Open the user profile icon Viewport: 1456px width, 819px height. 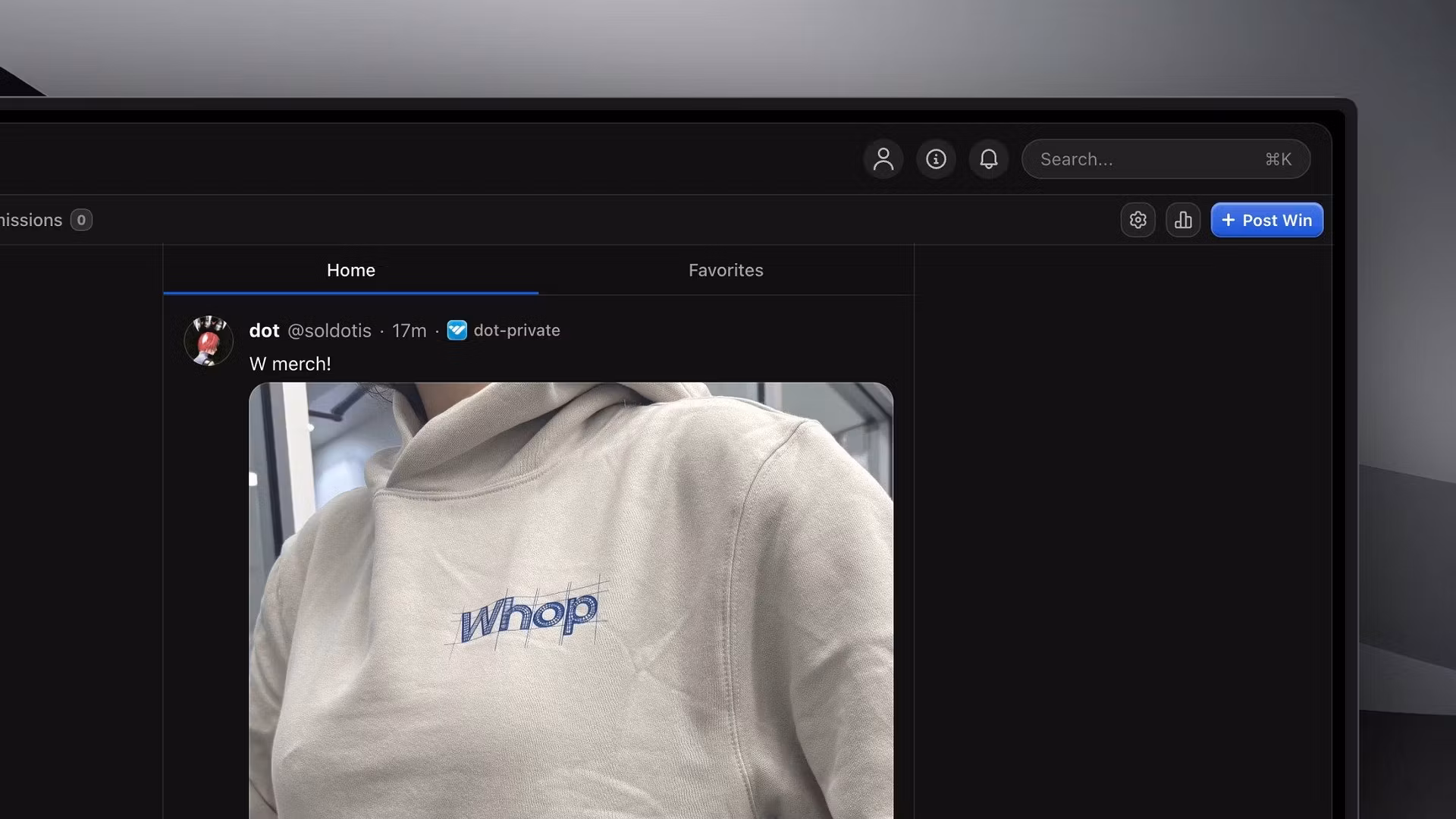pos(883,159)
